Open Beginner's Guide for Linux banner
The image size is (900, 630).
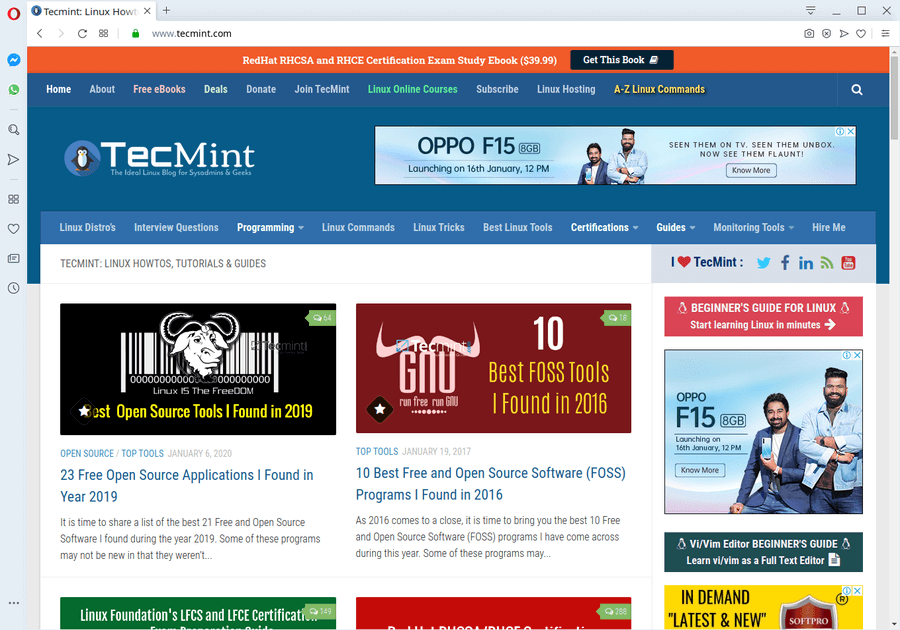[x=763, y=316]
